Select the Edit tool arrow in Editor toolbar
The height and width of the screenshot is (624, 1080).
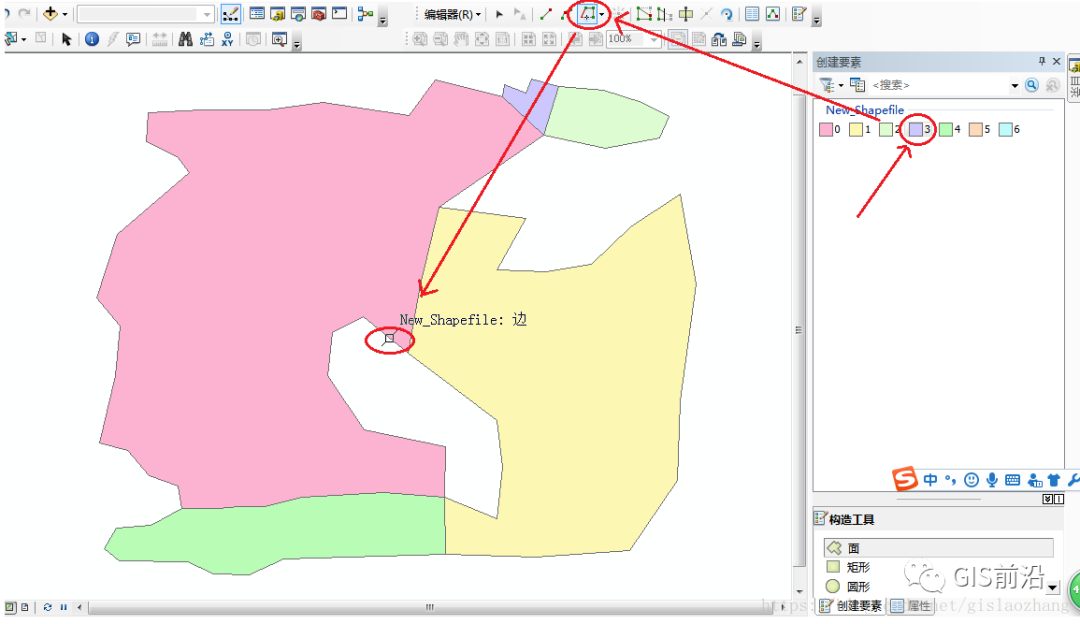click(499, 15)
